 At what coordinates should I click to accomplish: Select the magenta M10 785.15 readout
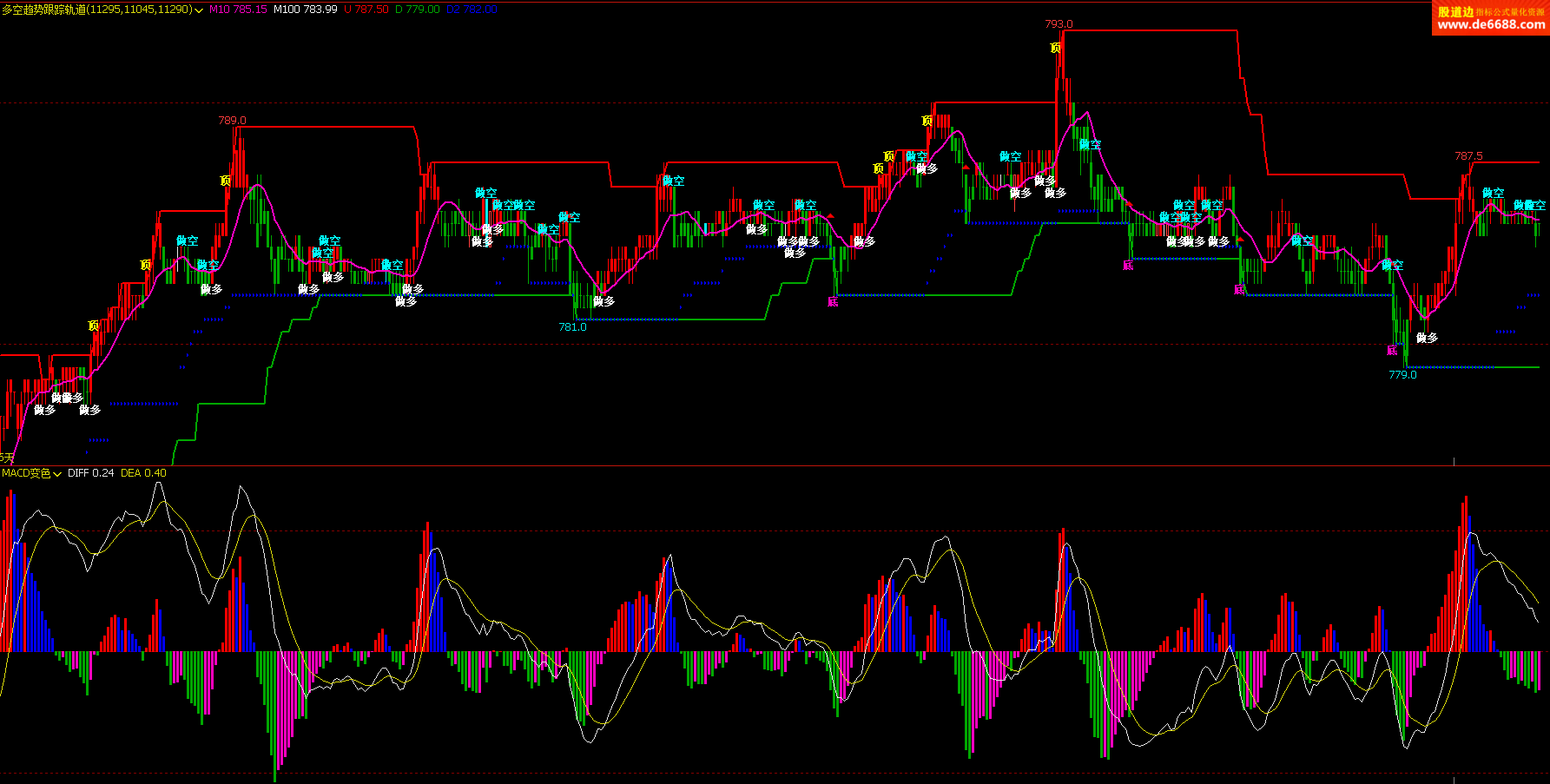[238, 10]
